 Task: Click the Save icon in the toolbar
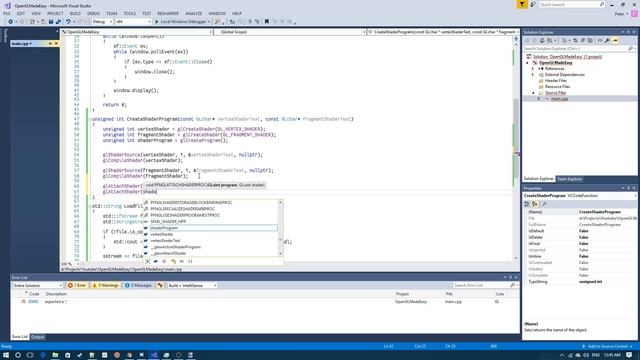click(x=51, y=22)
